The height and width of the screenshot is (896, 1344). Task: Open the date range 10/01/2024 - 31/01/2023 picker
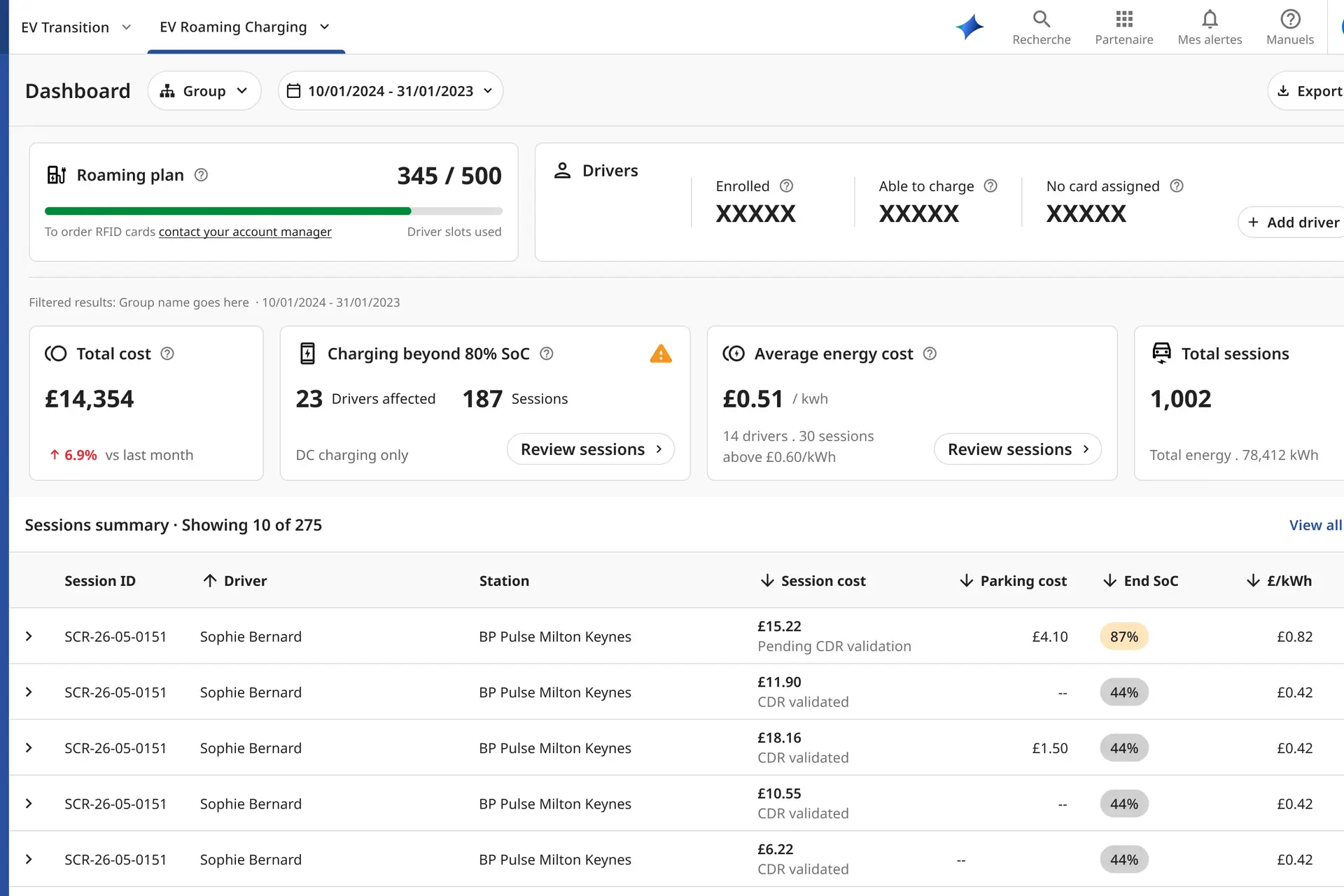click(x=391, y=91)
